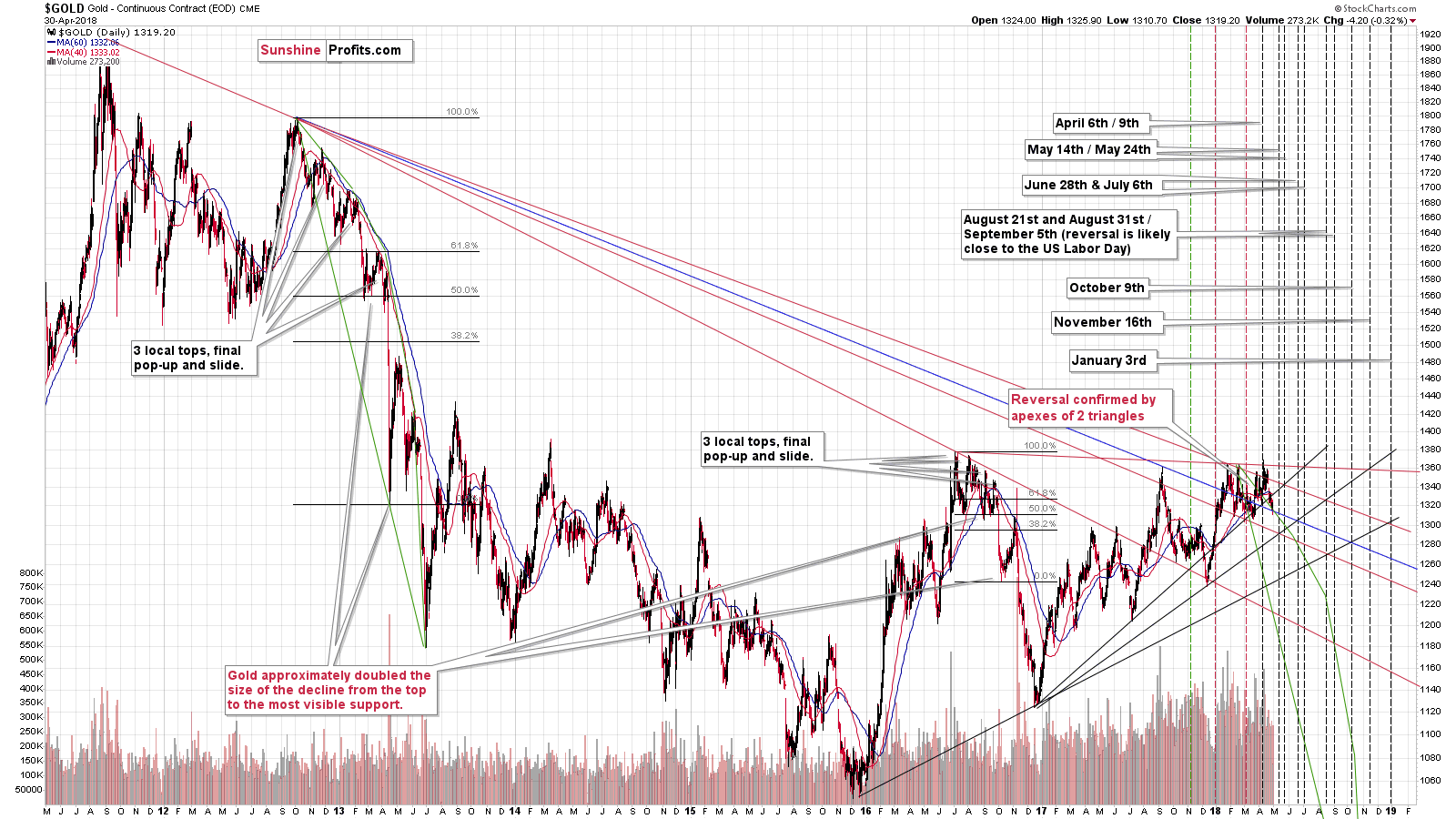
Task: Click the 100.0% Fibonacci label near 1380
Action: click(1040, 446)
